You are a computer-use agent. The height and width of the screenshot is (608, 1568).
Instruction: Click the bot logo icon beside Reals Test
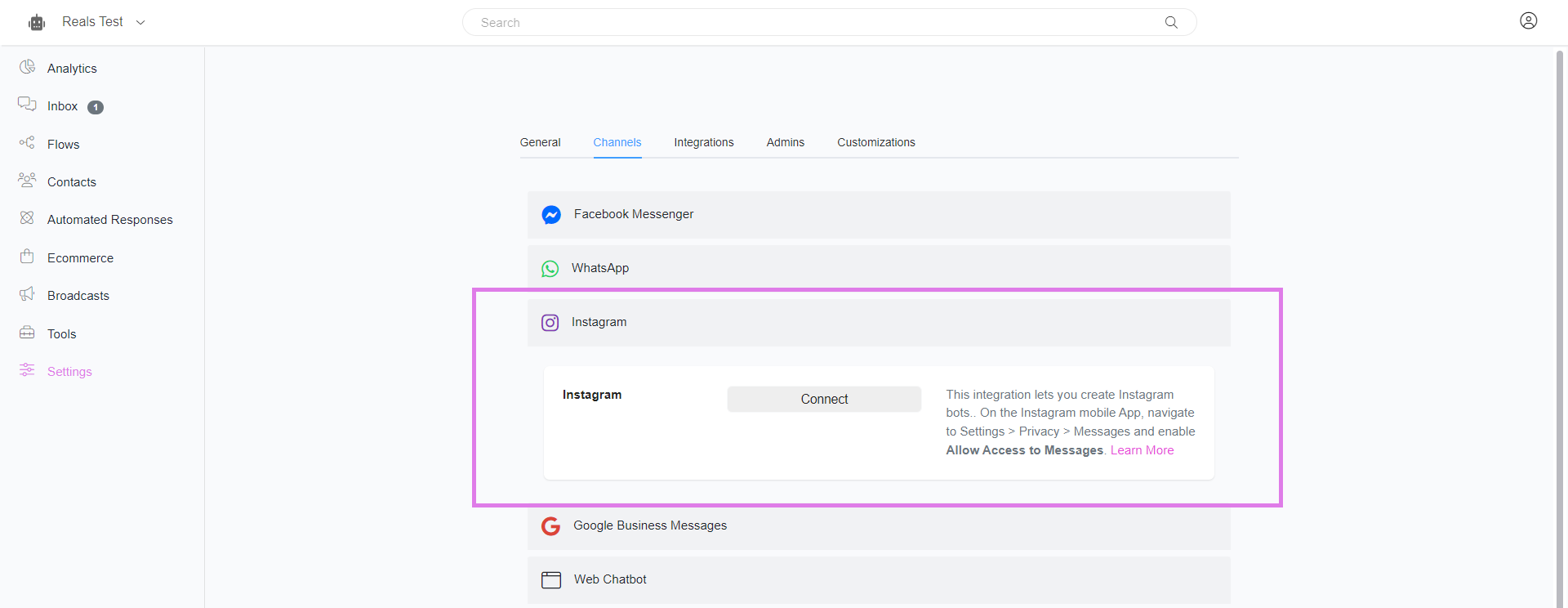[37, 23]
